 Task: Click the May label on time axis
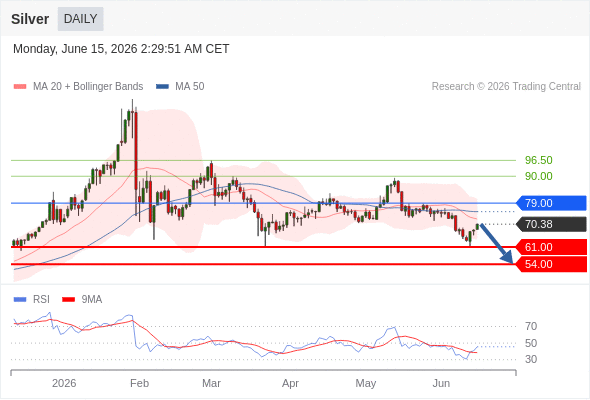click(x=366, y=383)
